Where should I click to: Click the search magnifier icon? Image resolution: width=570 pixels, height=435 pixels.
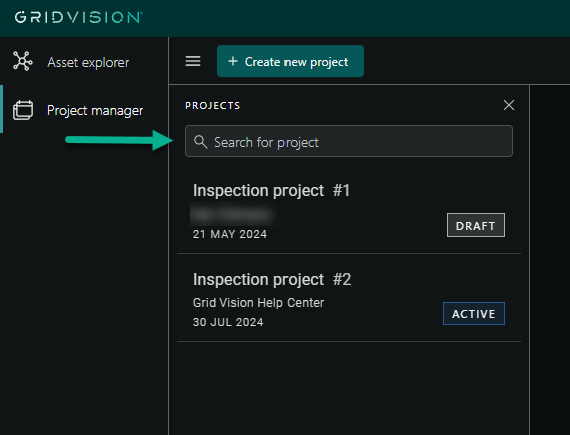[x=201, y=142]
